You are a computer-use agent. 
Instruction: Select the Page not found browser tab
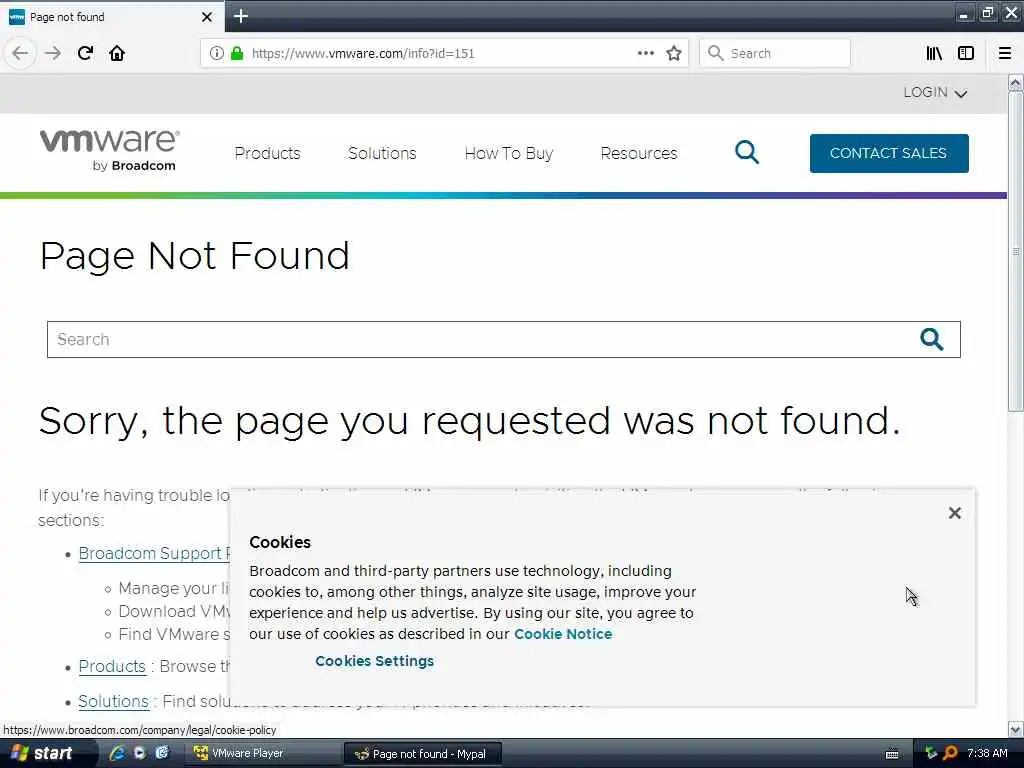click(111, 16)
